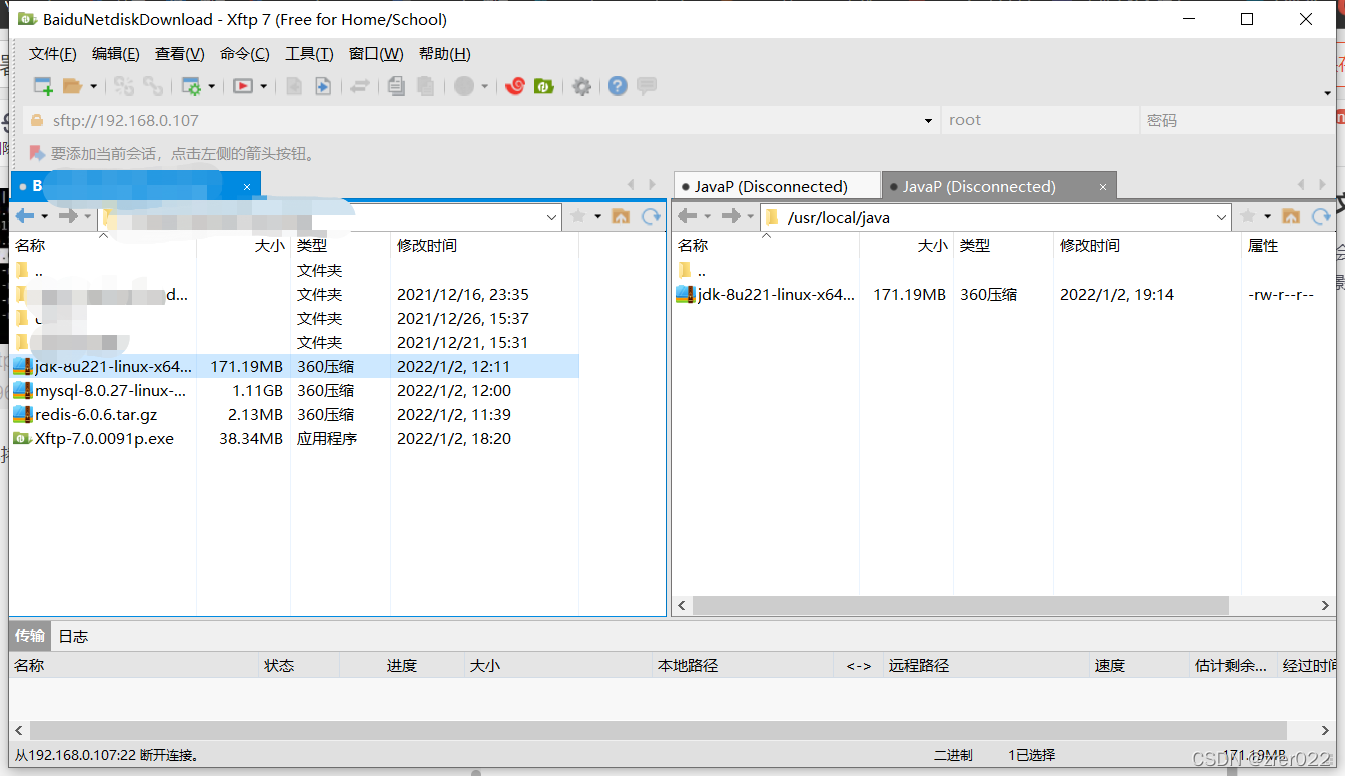Click the local pane Forward arrow

(67, 216)
